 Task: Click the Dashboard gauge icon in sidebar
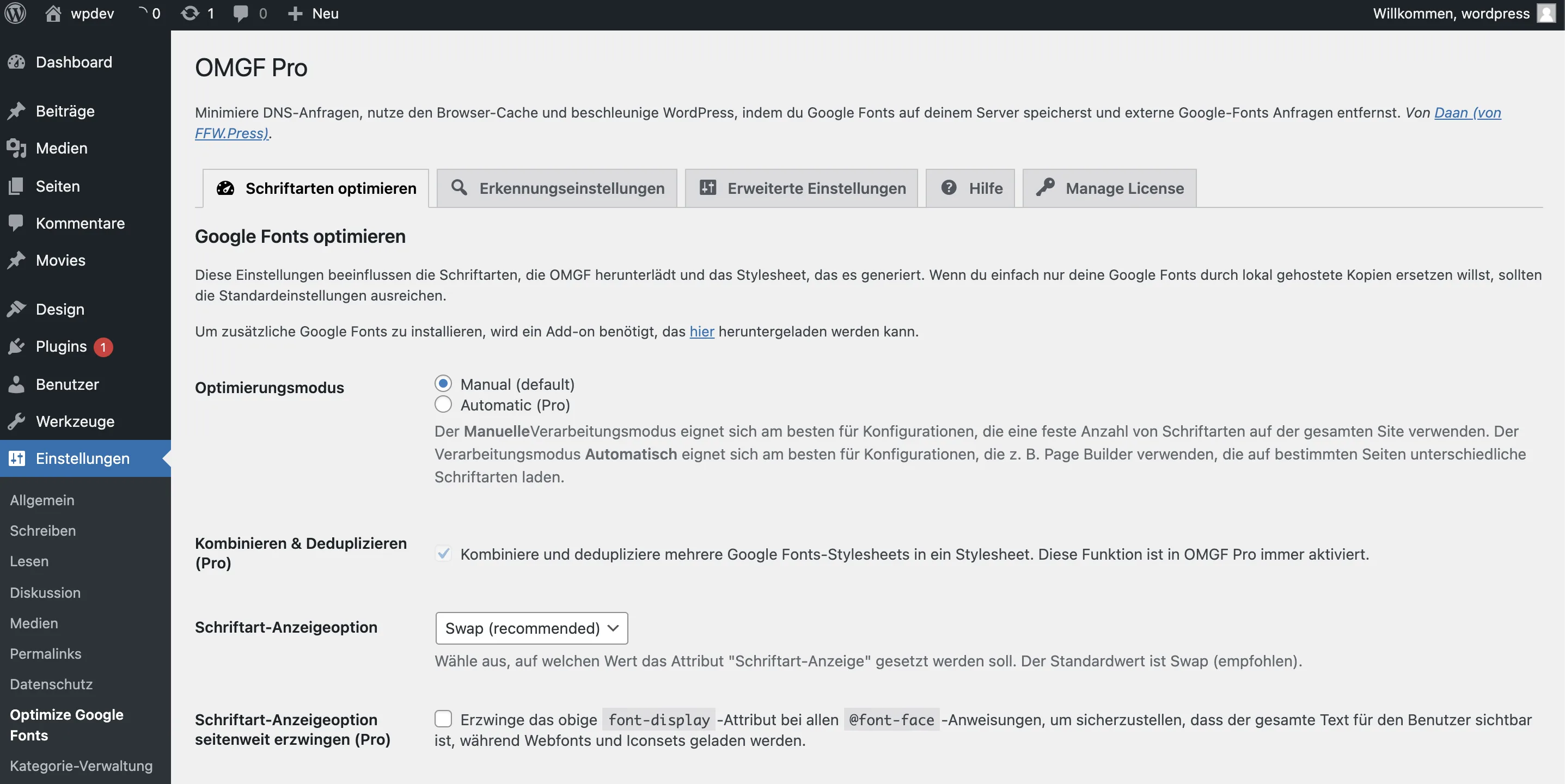coord(16,62)
